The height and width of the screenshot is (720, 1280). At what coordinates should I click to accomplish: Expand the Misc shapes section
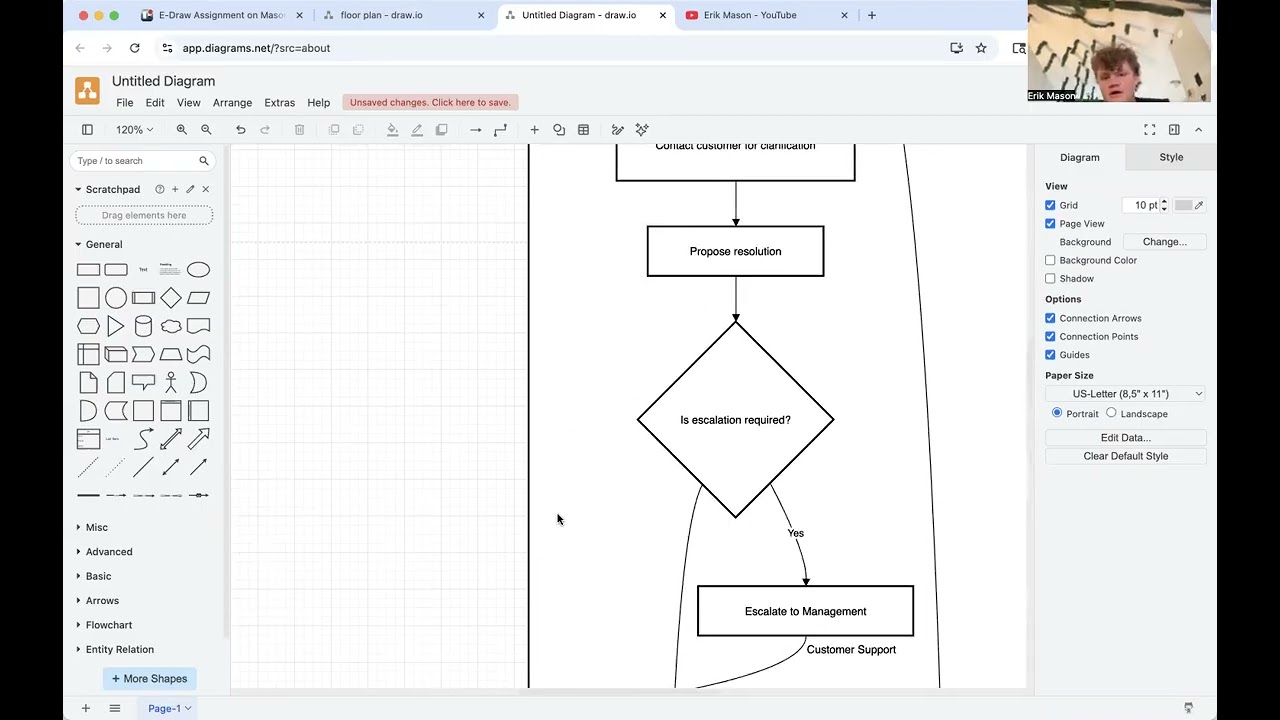(96, 527)
